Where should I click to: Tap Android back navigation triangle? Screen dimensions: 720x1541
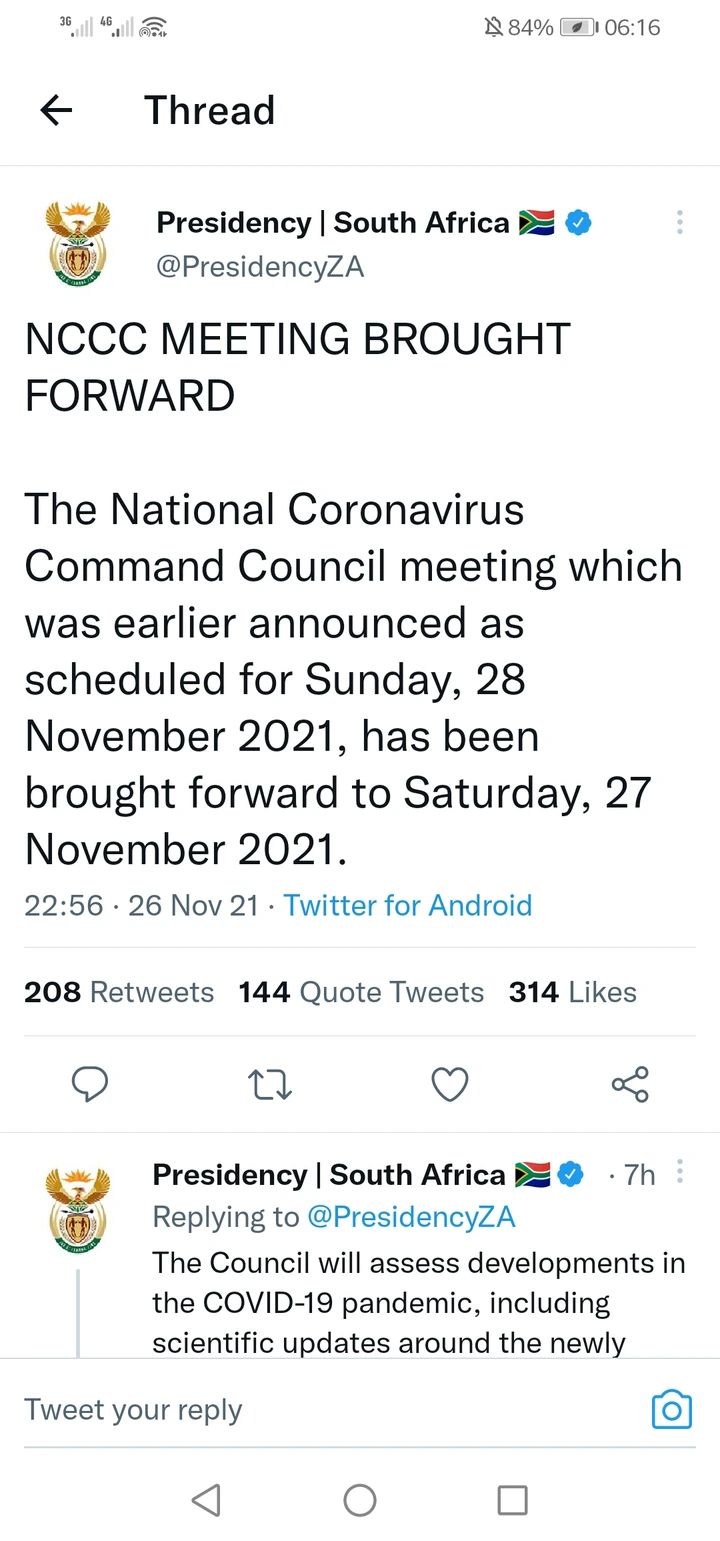click(x=206, y=1499)
